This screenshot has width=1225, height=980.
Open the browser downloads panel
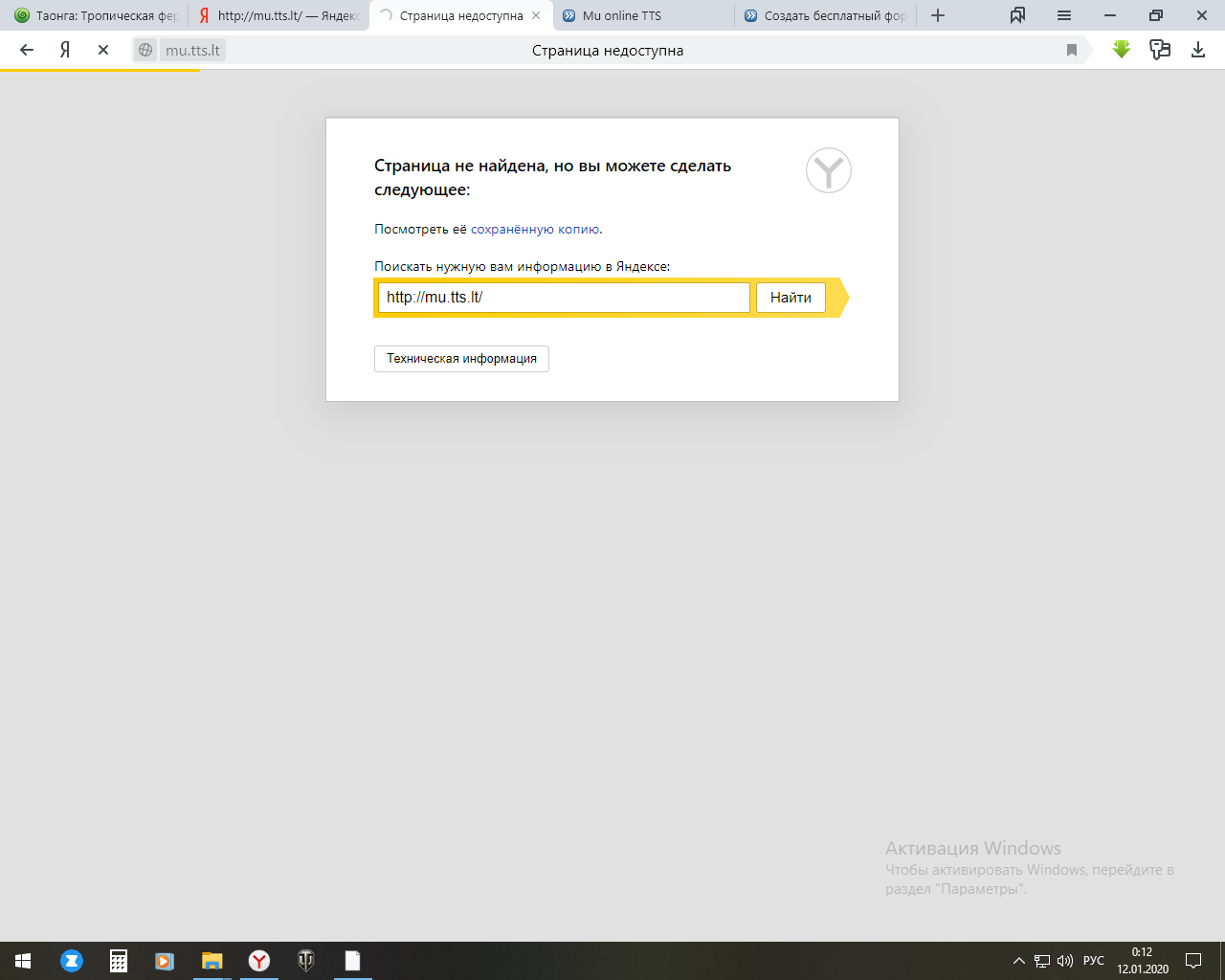tap(1198, 50)
